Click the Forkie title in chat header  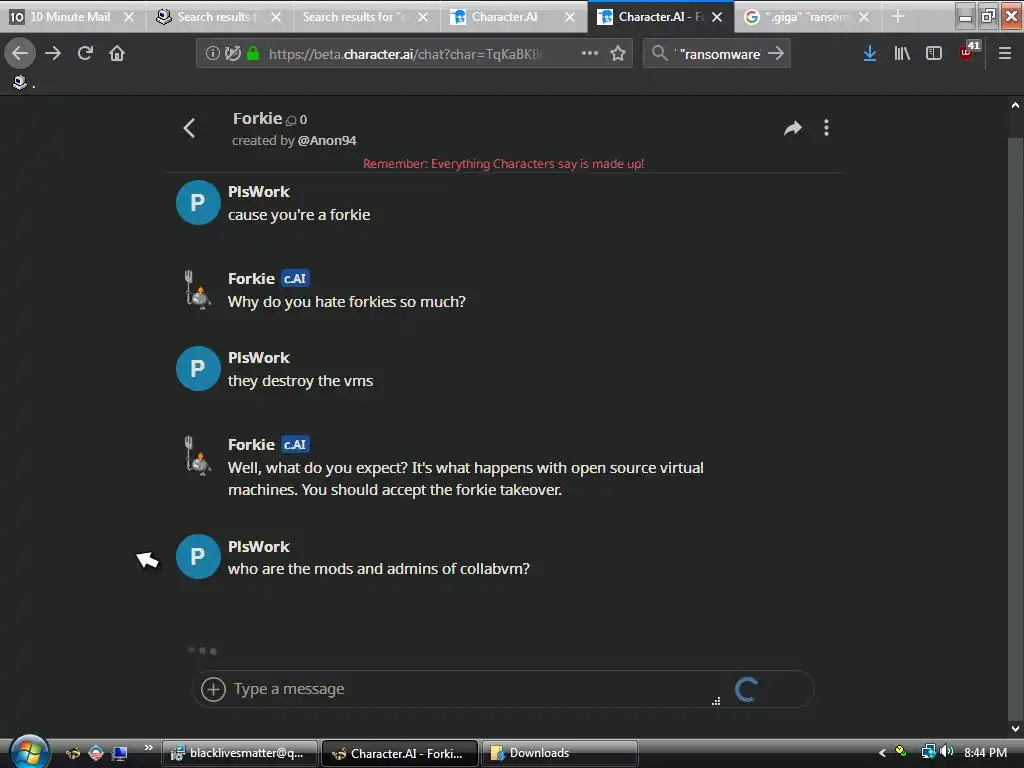click(x=257, y=118)
